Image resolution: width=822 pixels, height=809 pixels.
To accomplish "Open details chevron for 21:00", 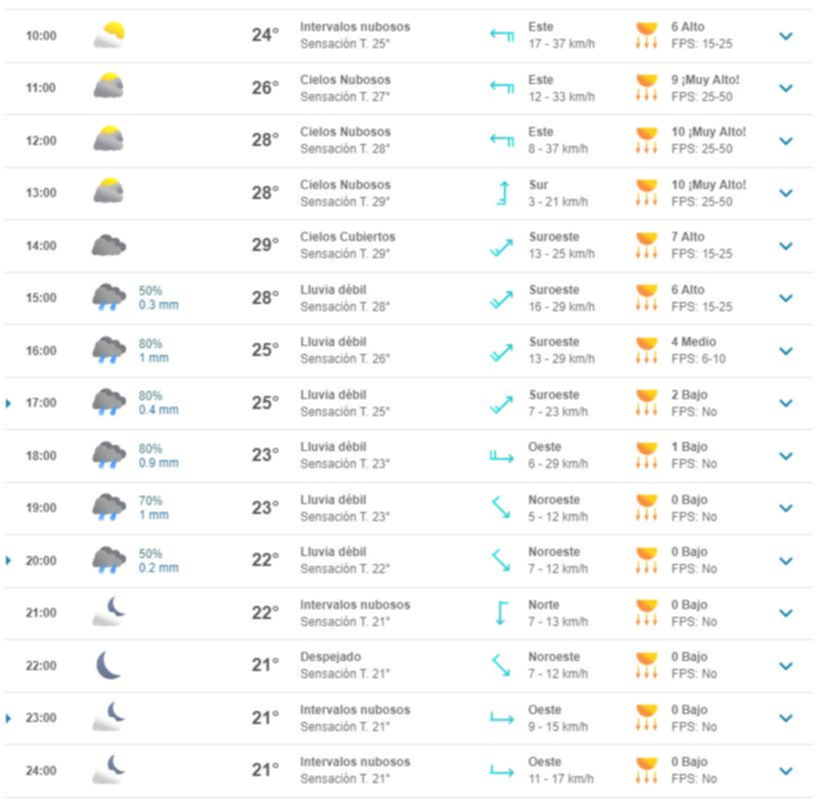I will [786, 613].
